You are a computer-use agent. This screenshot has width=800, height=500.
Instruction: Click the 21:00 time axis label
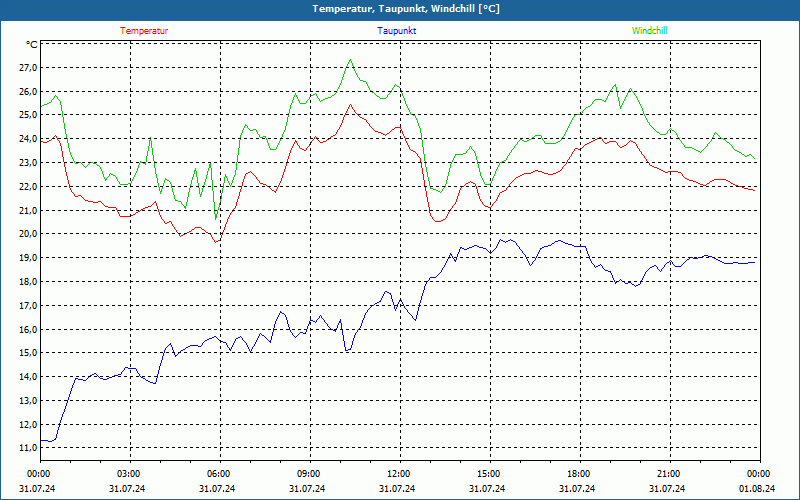(x=669, y=474)
